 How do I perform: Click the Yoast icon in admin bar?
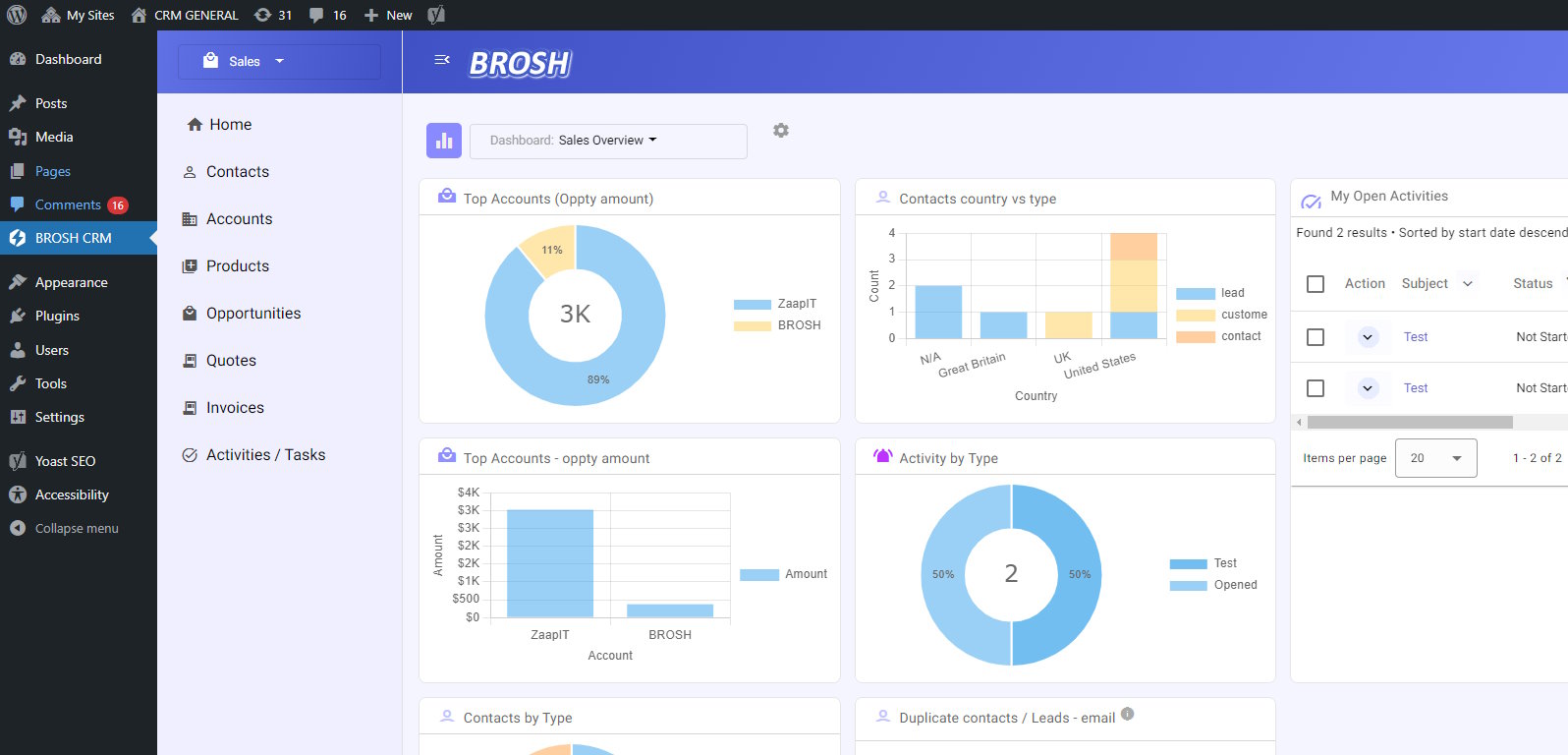(436, 15)
